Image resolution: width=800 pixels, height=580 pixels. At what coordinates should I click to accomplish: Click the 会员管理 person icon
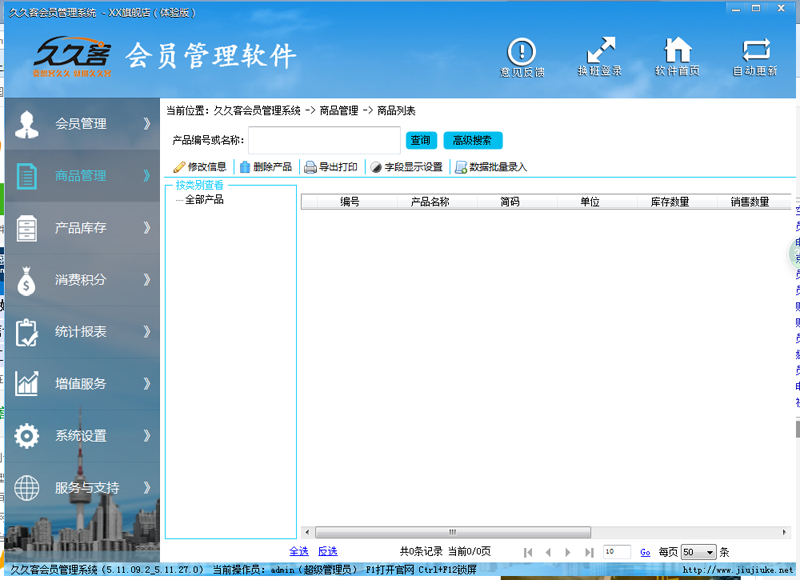click(x=27, y=124)
